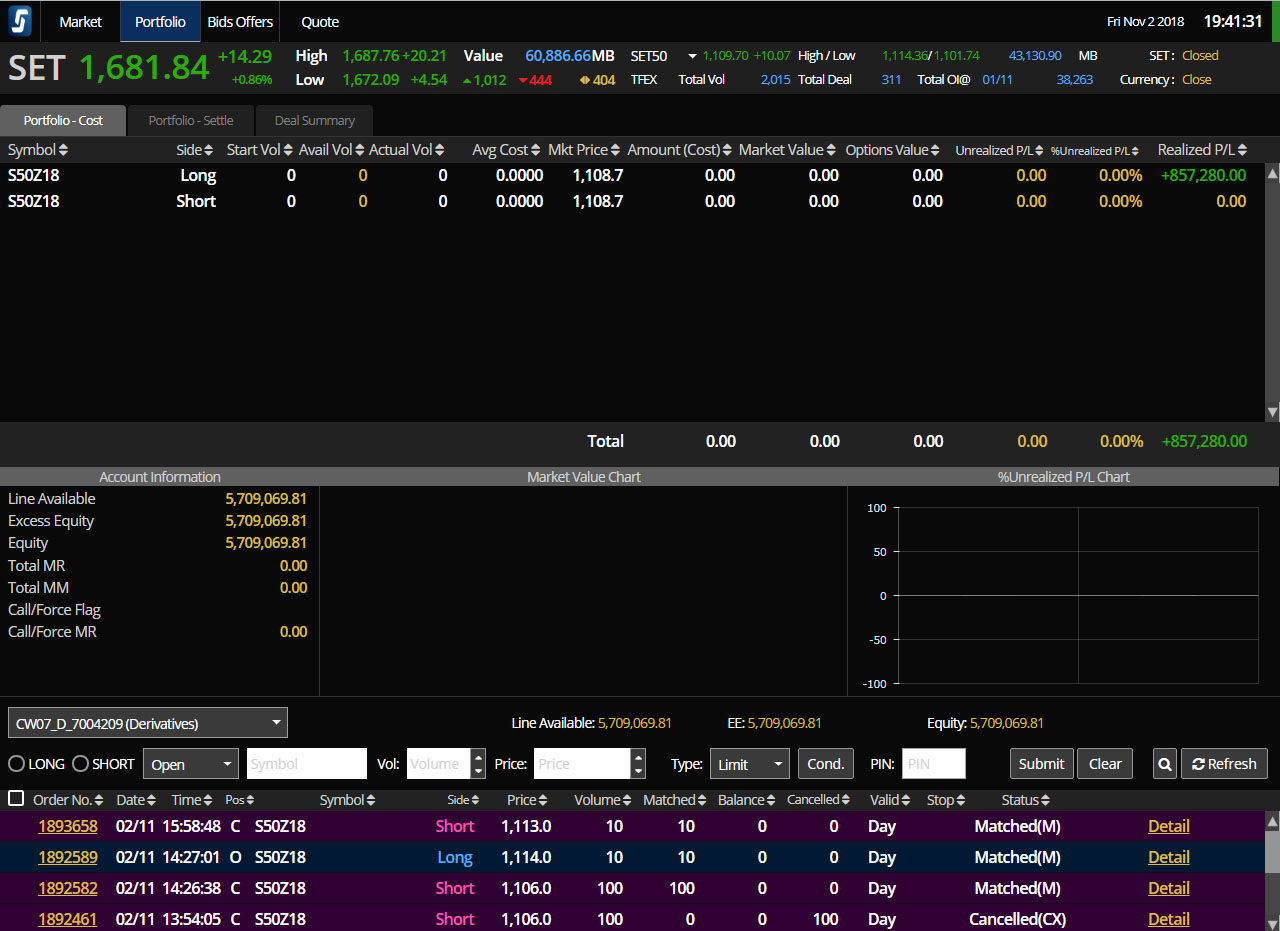Open Detail link for order 1893658
The image size is (1280, 931).
tap(1168, 827)
